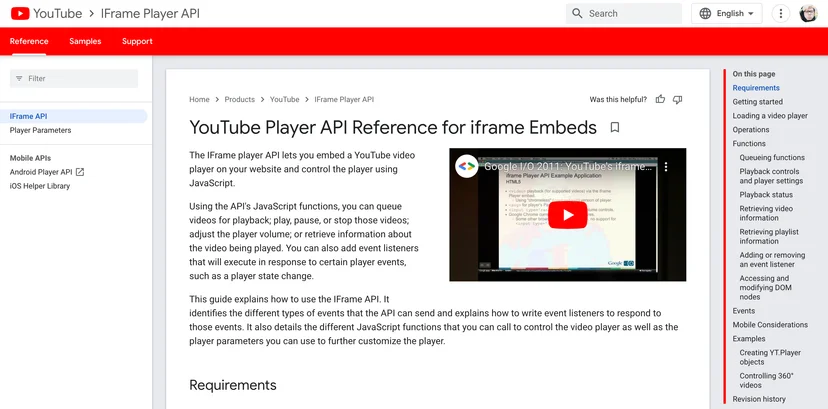Switch to the Samples tab
The height and width of the screenshot is (409, 828).
[85, 41]
